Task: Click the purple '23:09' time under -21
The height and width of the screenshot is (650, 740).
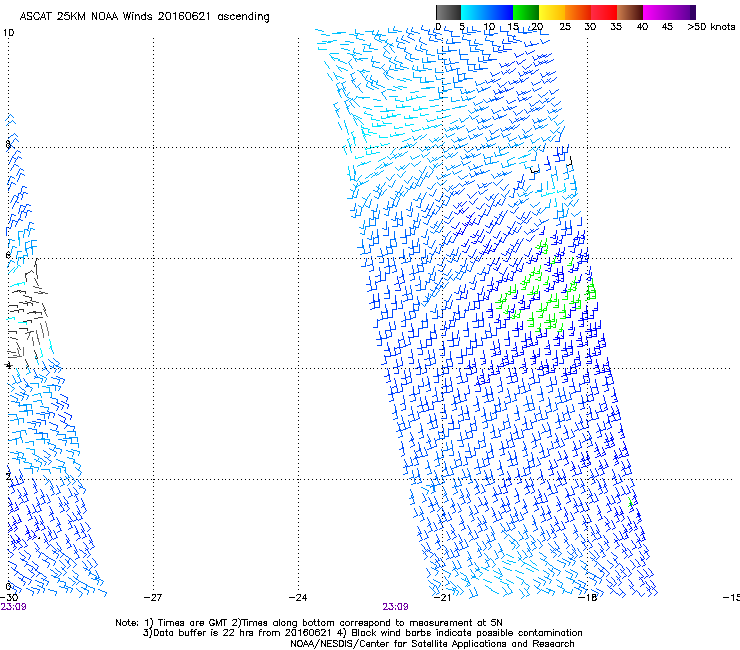Action: [395, 607]
